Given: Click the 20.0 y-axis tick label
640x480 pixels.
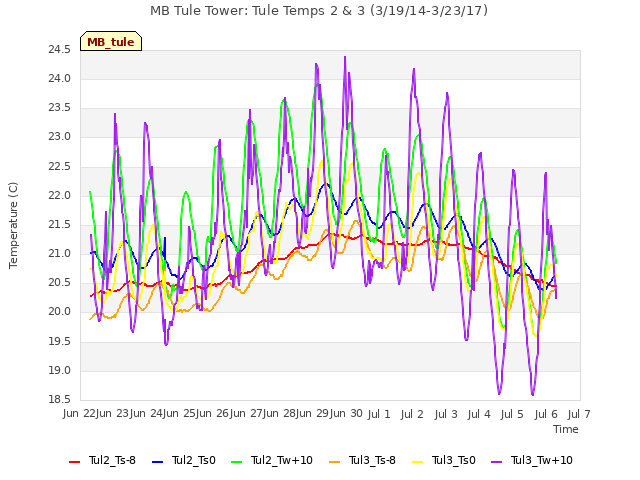Looking at the screenshot, I should 59,312.
